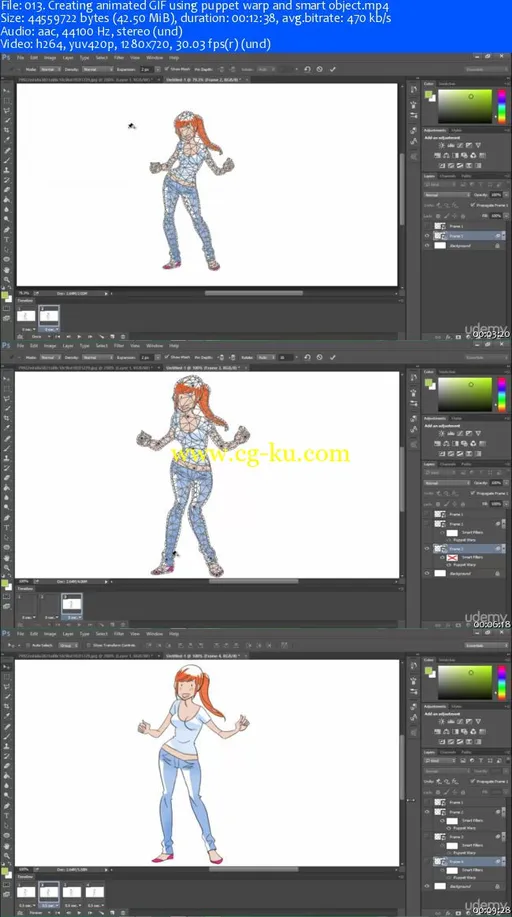512x917 pixels.
Task: Select Frame 4 layer in 00:09:28 screenshot
Action: click(468, 861)
